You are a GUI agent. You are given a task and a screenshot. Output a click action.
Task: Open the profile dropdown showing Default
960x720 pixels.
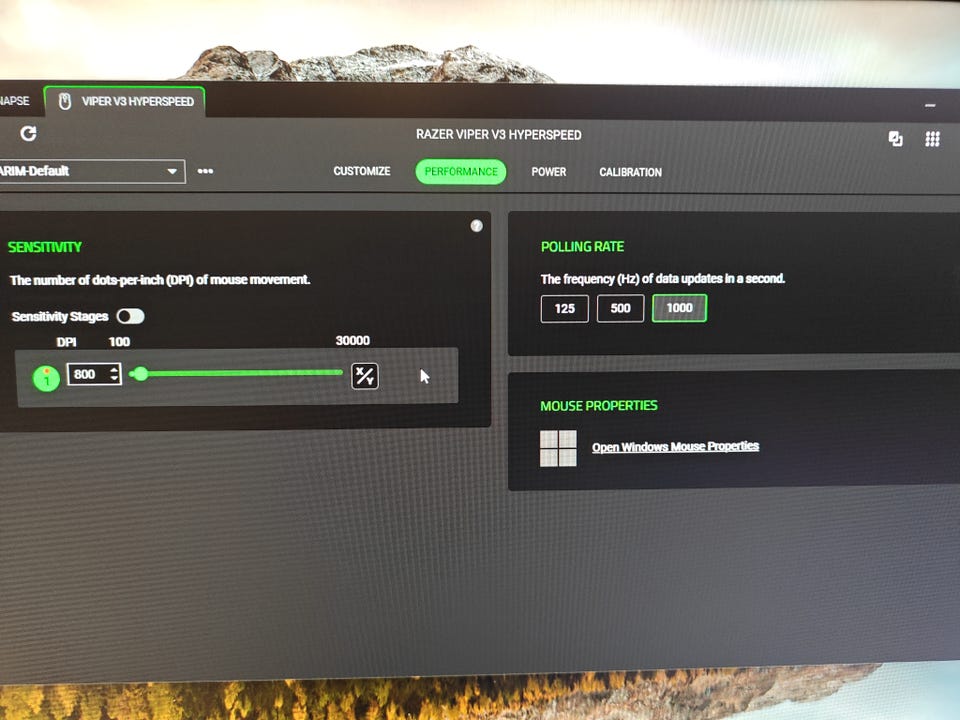92,171
